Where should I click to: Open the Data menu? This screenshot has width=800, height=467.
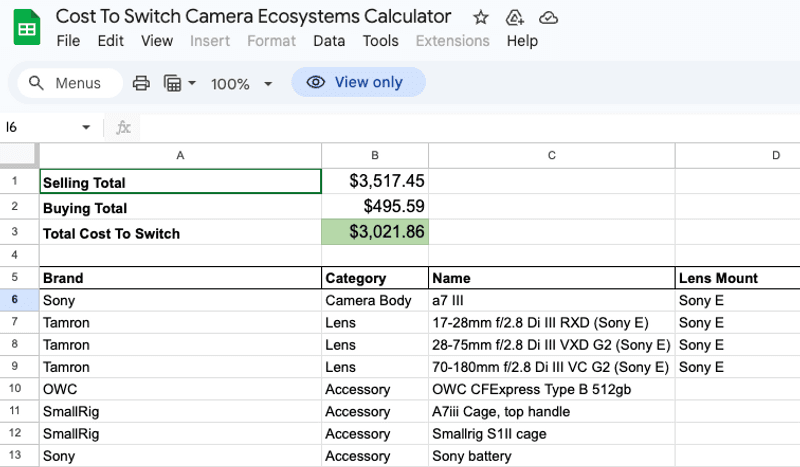[329, 41]
